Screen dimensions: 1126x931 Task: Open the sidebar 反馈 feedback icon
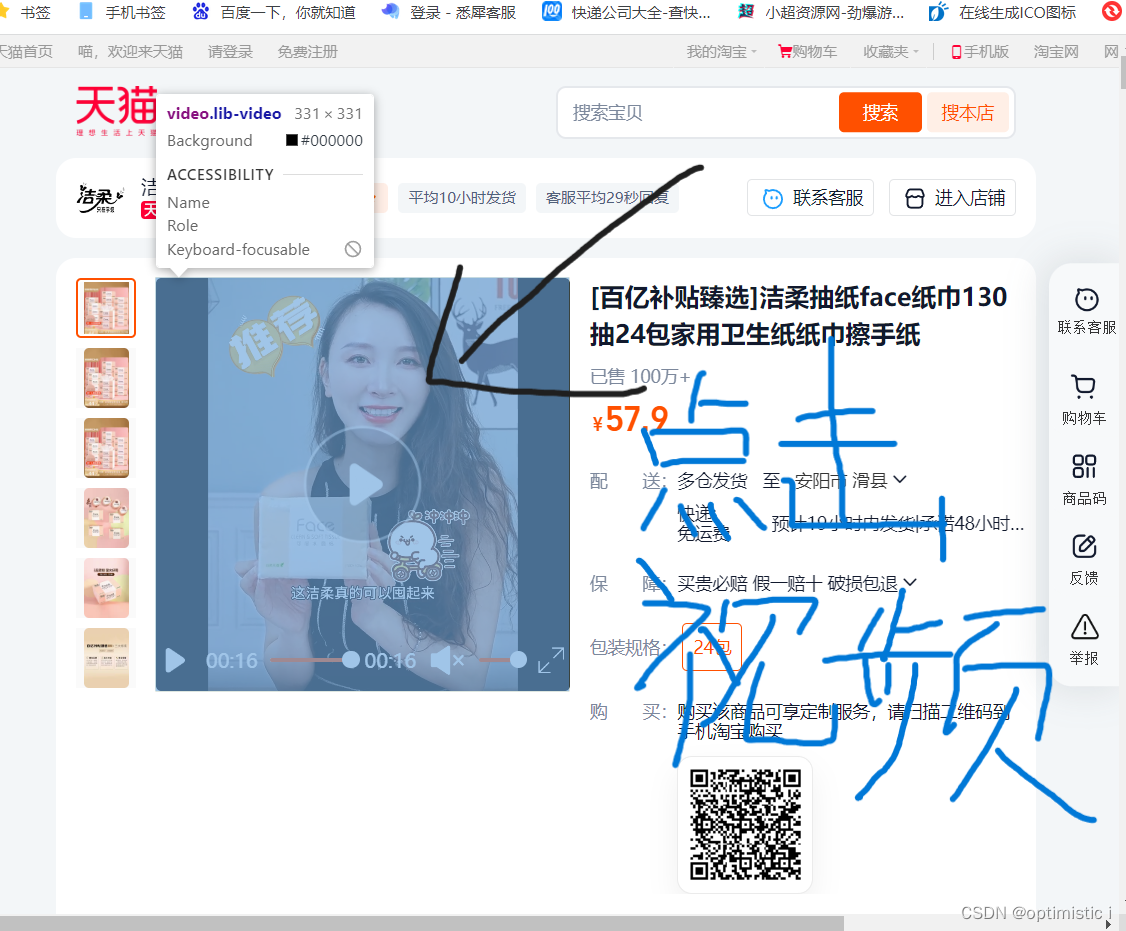1084,547
